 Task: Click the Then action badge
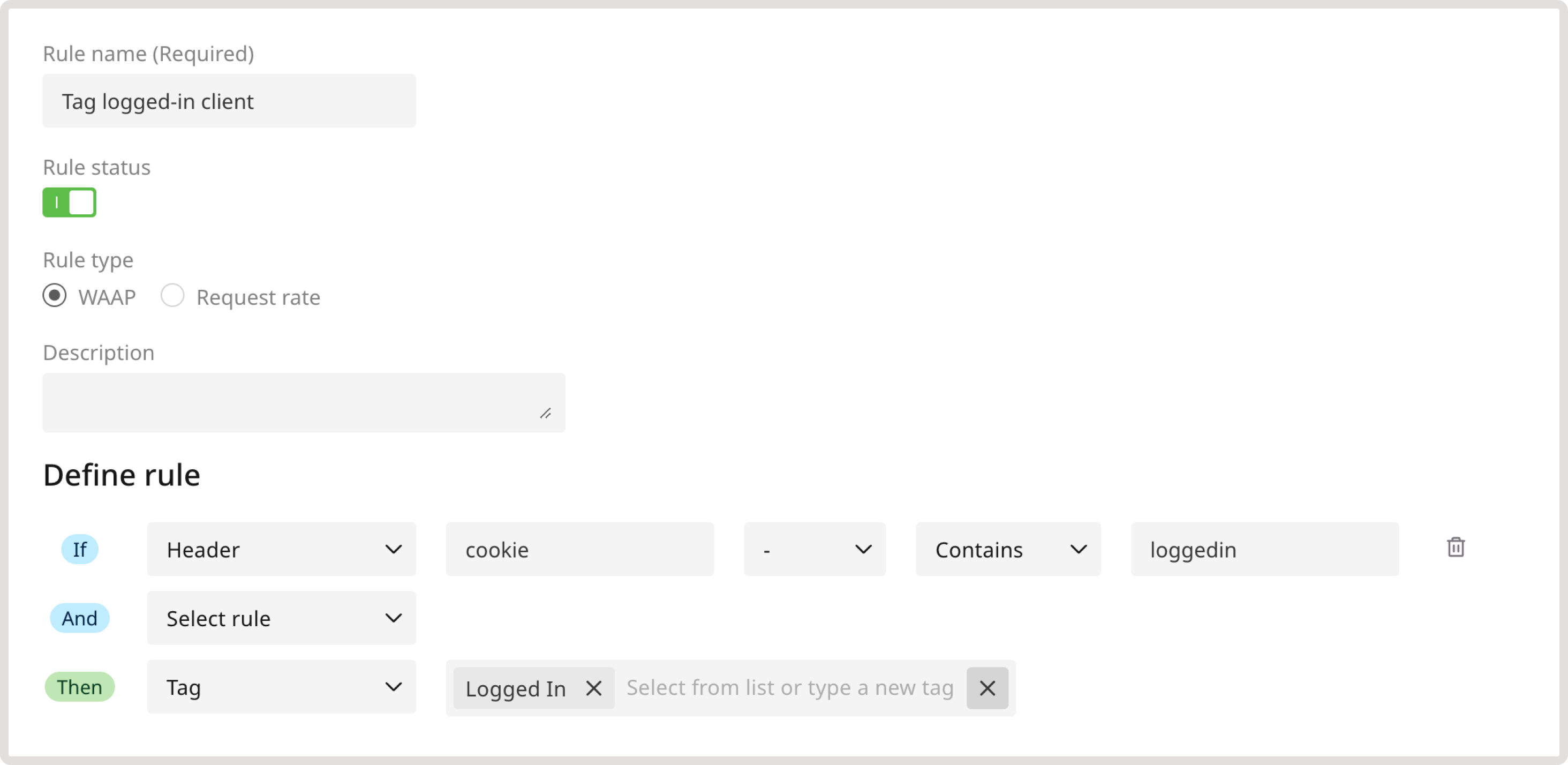[80, 687]
